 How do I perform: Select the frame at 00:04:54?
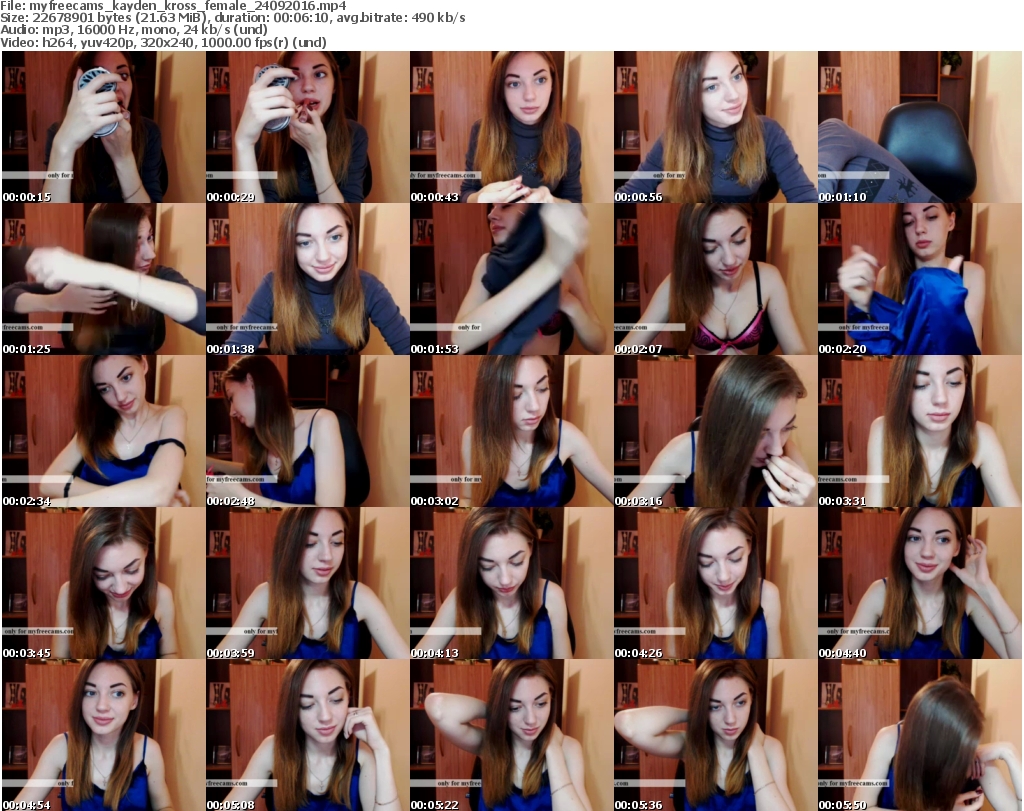coord(103,735)
